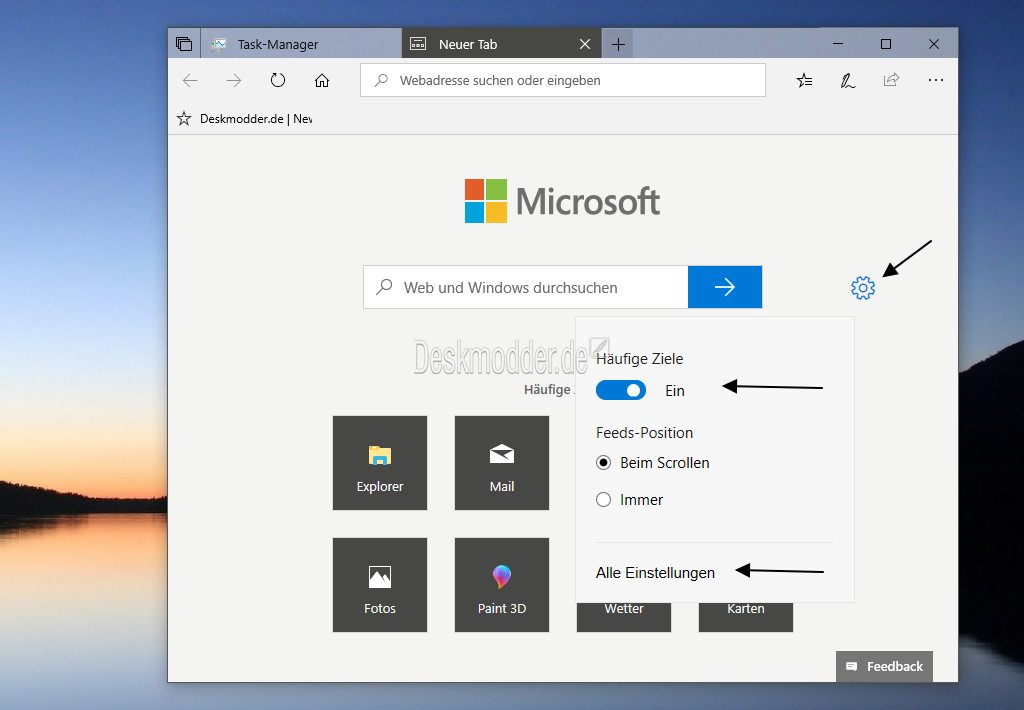Maximize the Edge window
1024x710 pixels.
(x=886, y=44)
